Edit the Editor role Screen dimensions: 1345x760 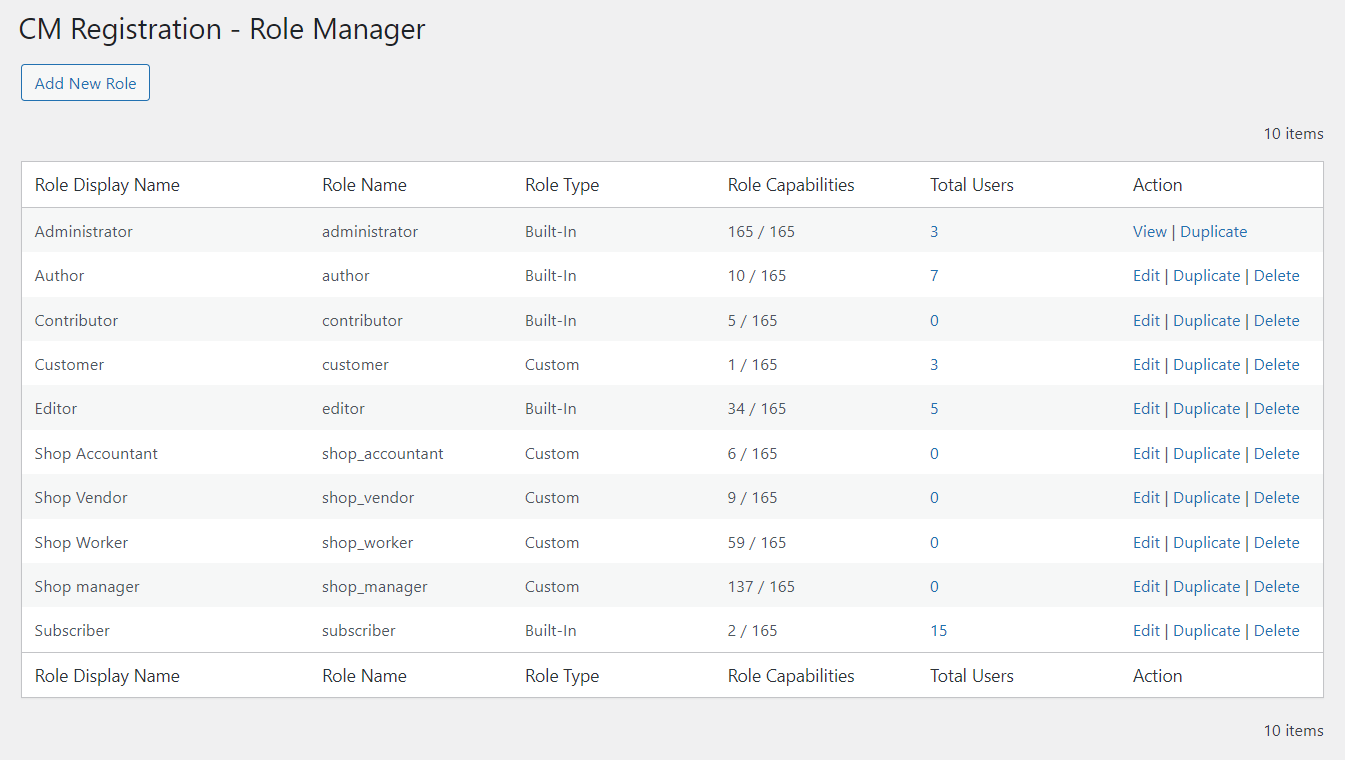point(1146,408)
